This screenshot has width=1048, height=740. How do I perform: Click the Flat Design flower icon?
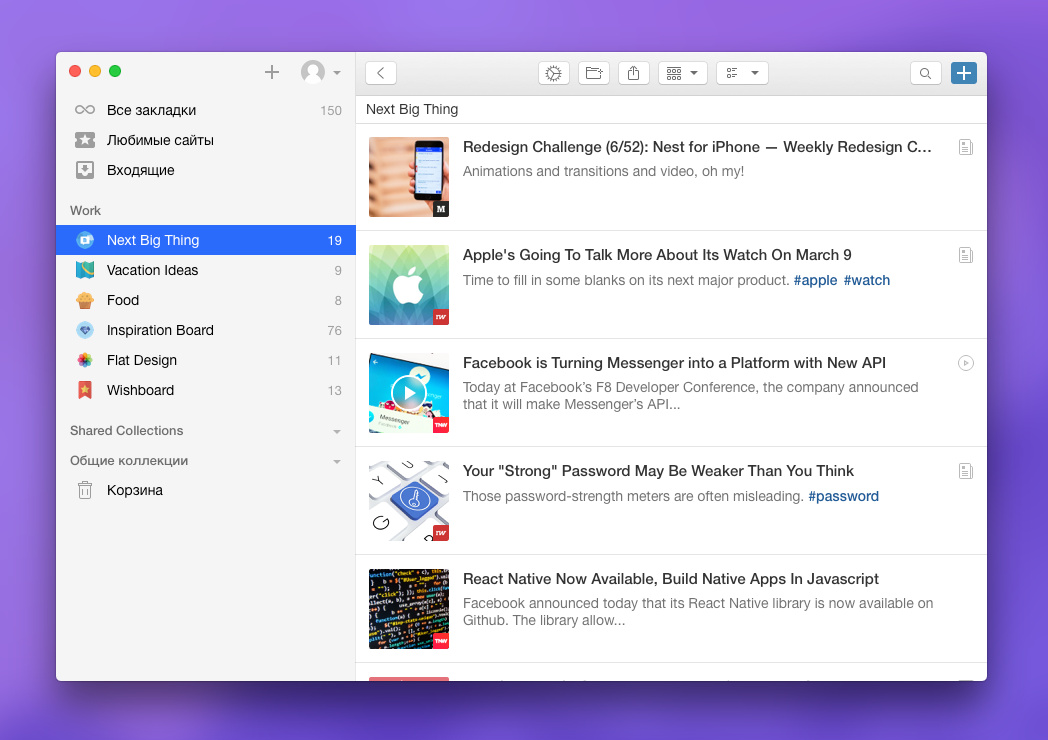[85, 360]
